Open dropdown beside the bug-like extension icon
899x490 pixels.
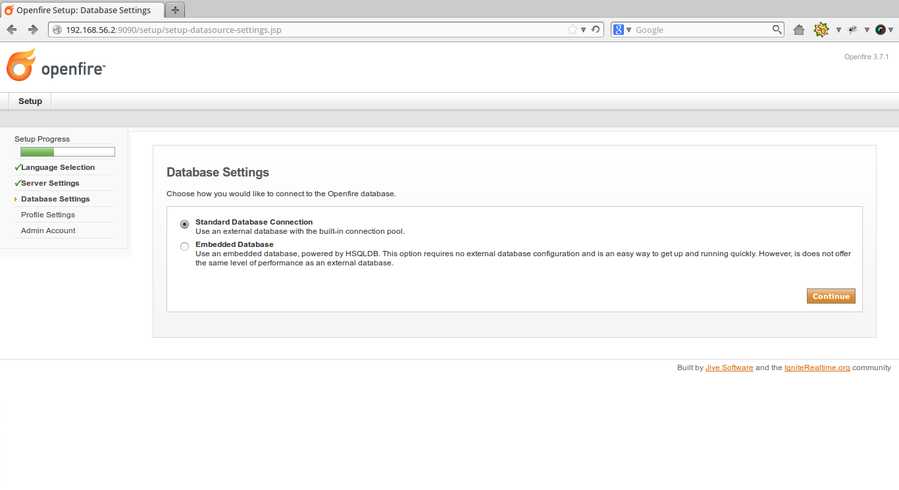click(866, 30)
